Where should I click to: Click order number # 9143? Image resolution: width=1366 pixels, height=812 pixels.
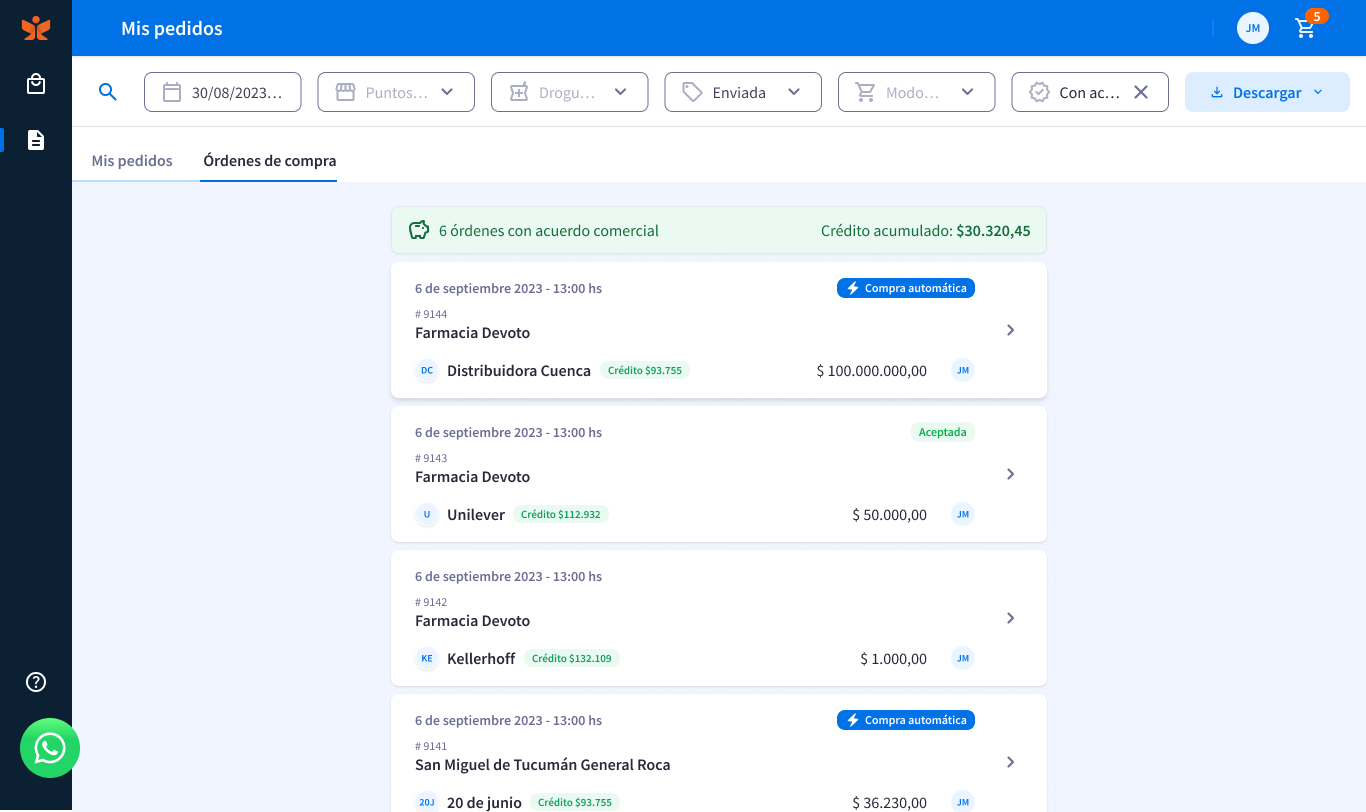[431, 458]
